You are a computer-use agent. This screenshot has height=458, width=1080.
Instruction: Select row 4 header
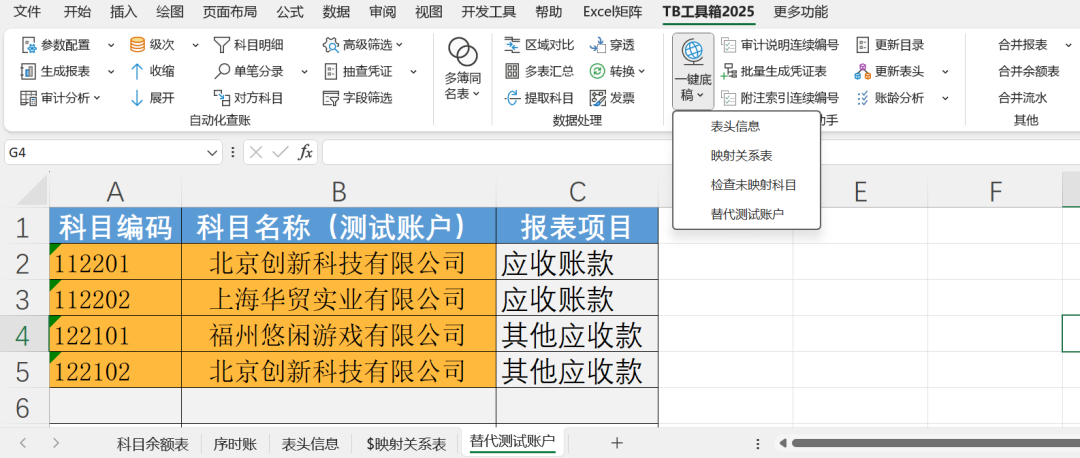tap(24, 334)
